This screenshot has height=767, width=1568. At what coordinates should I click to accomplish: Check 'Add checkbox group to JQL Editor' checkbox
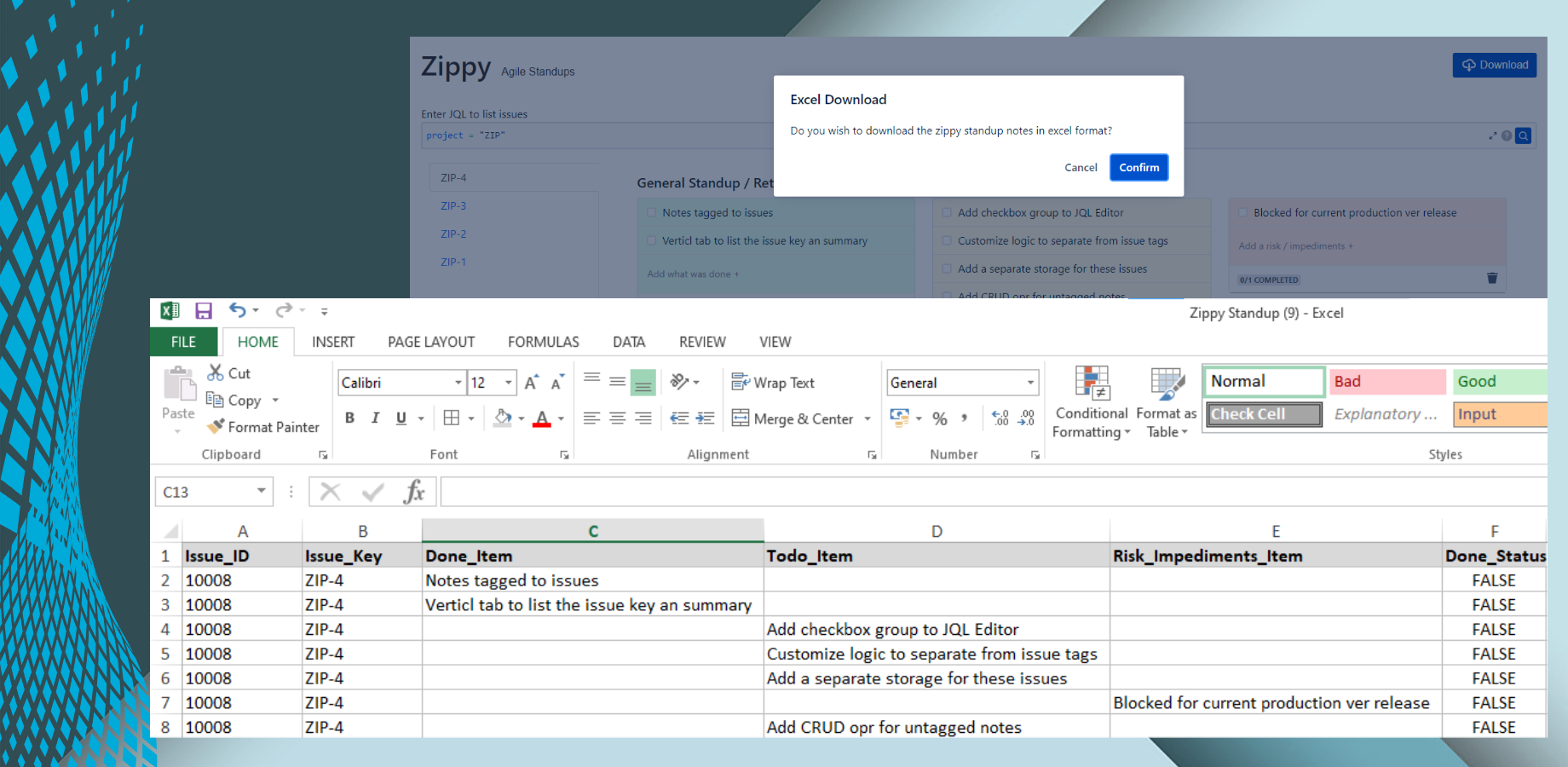(947, 213)
